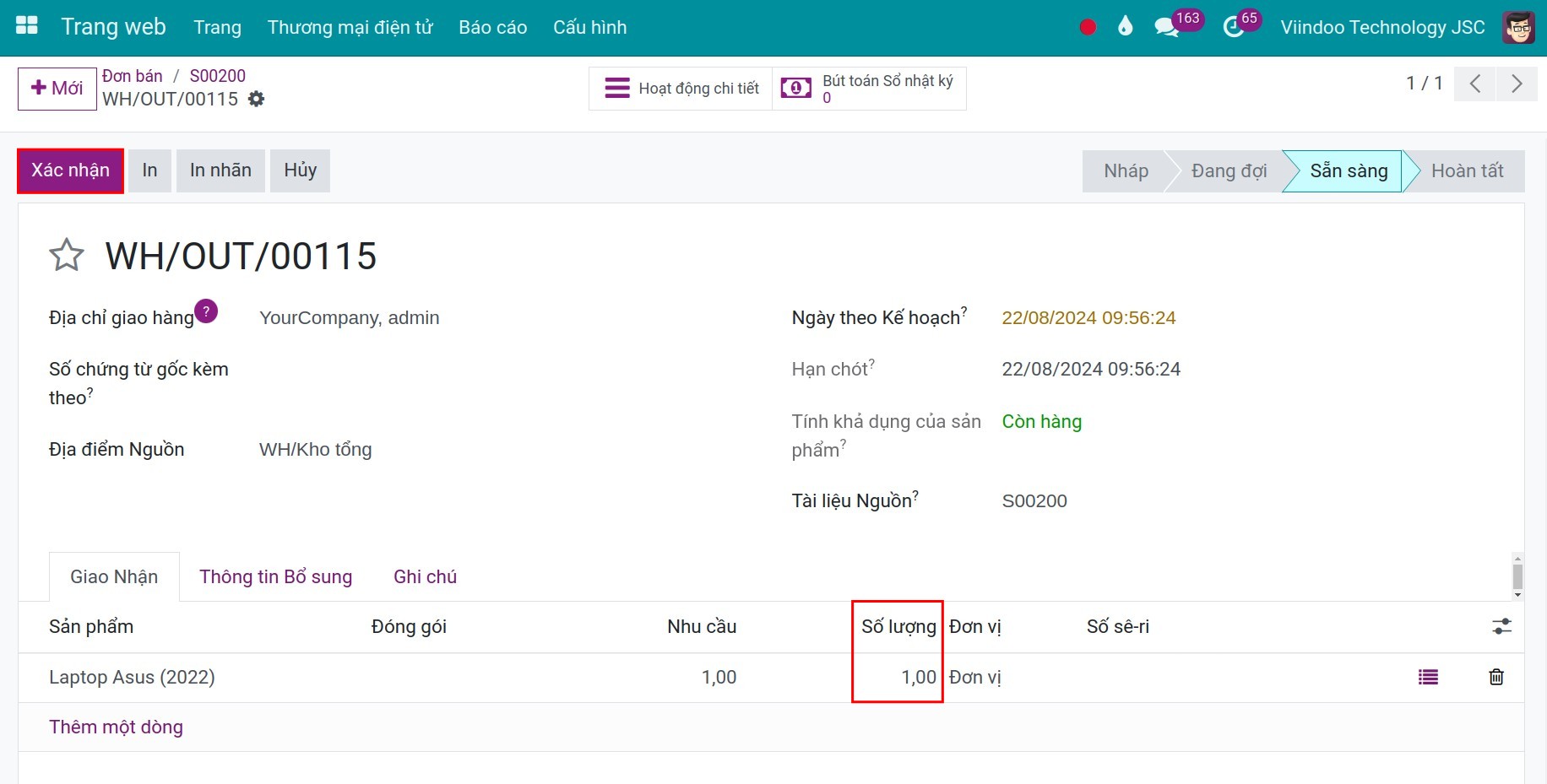The image size is (1547, 784).
Task: Select the Đang đợi status stage
Action: [x=1229, y=171]
